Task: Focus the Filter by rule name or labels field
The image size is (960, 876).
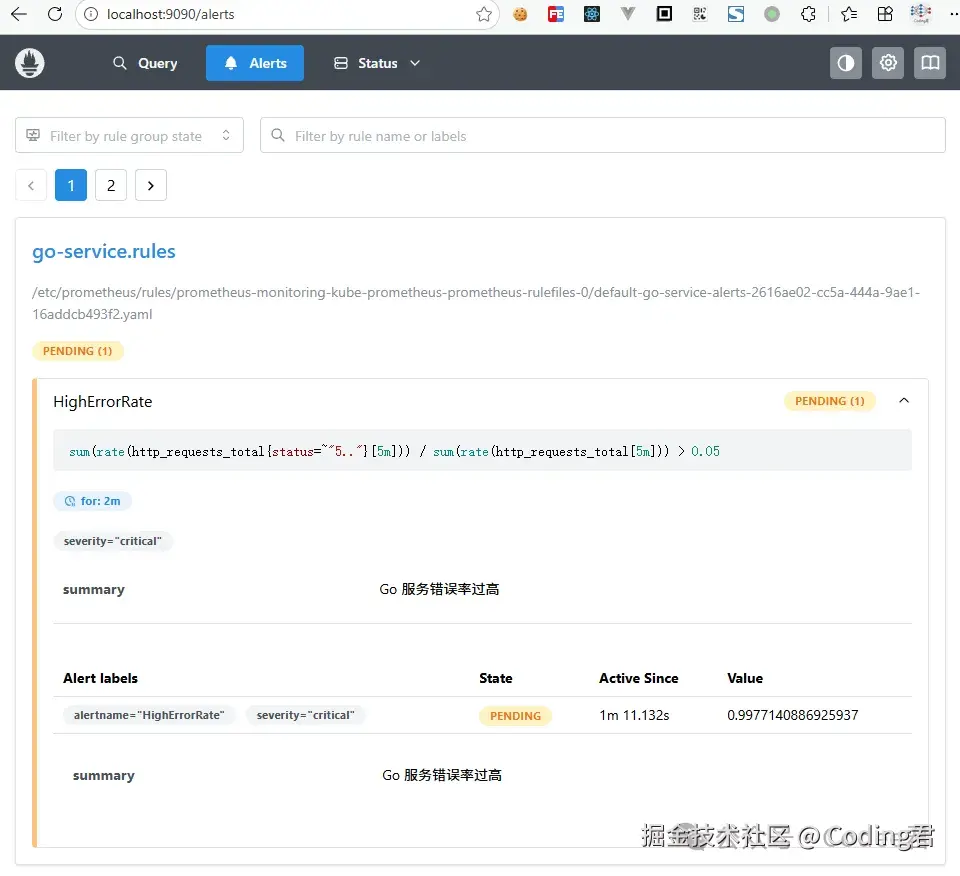Action: click(602, 135)
